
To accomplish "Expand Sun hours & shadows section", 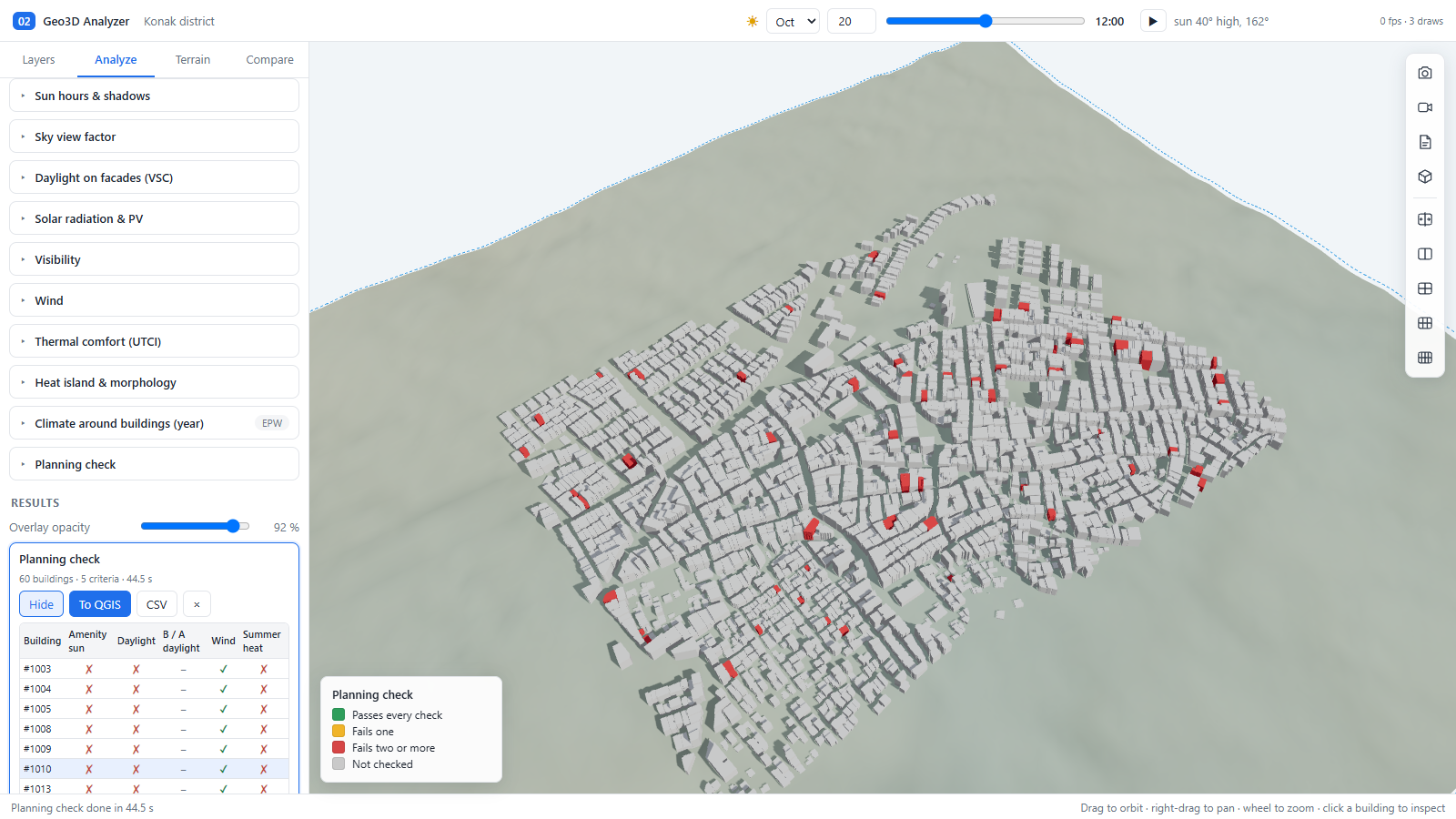I will click(x=154, y=96).
